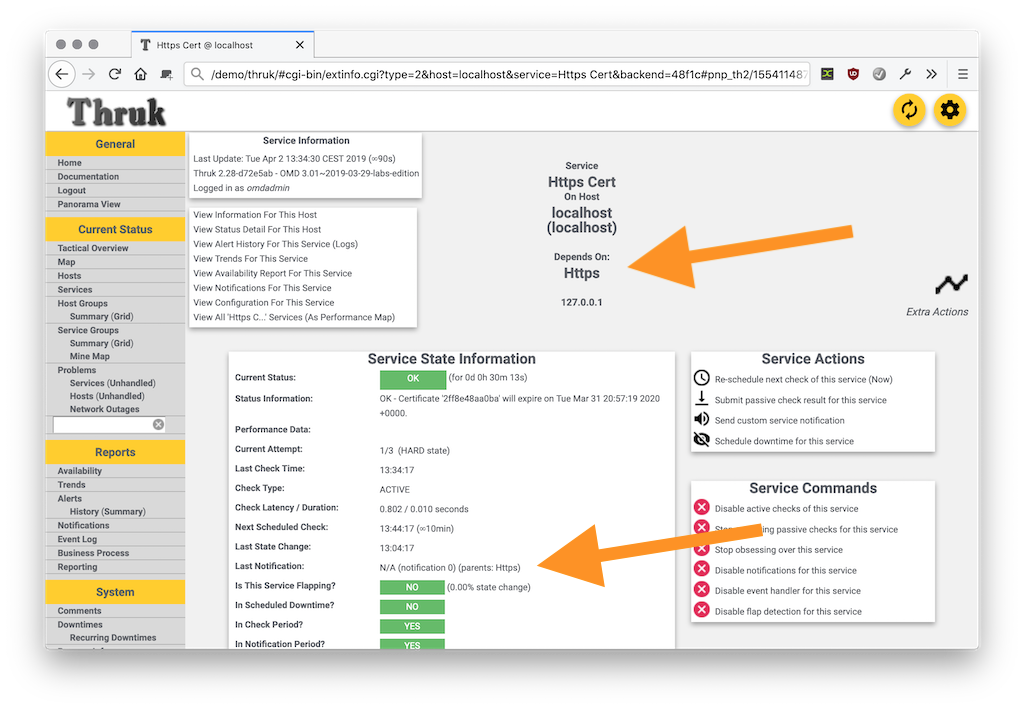1024x709 pixels.
Task: Click the uBlock shield extension icon
Action: pyautogui.click(x=853, y=74)
